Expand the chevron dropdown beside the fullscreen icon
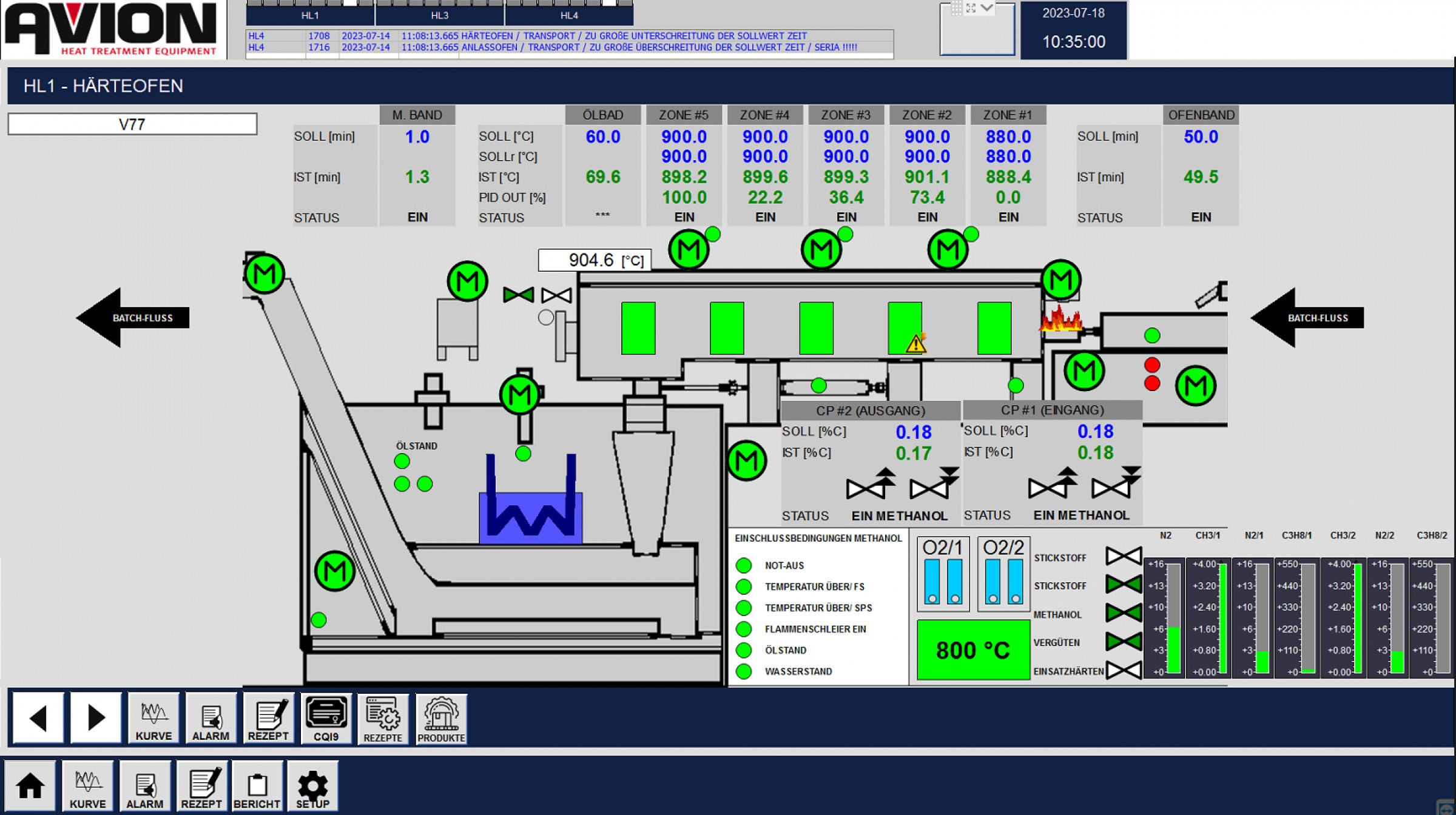Screen dimensions: 1456x815 point(987,8)
